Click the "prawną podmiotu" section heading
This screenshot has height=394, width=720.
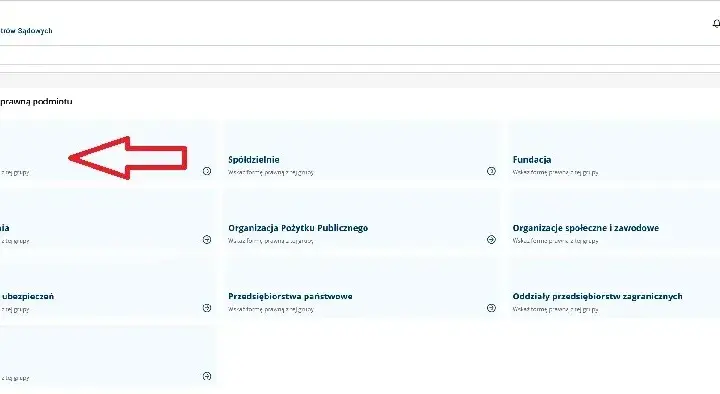point(36,101)
